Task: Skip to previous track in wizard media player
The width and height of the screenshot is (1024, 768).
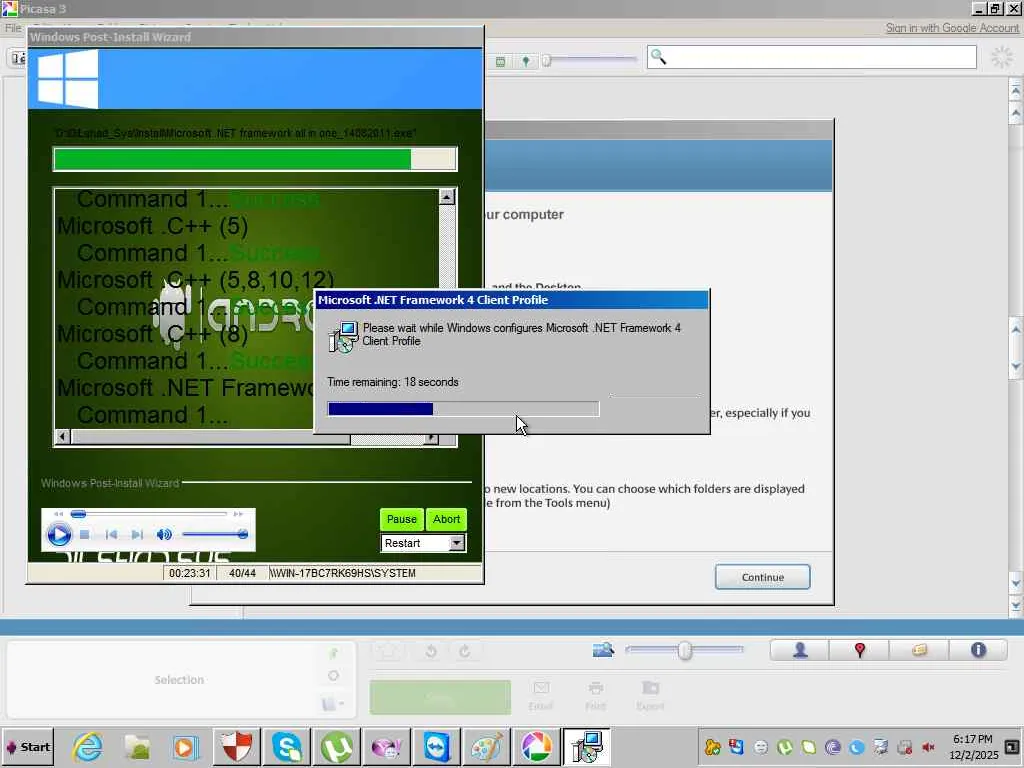Action: click(x=112, y=535)
